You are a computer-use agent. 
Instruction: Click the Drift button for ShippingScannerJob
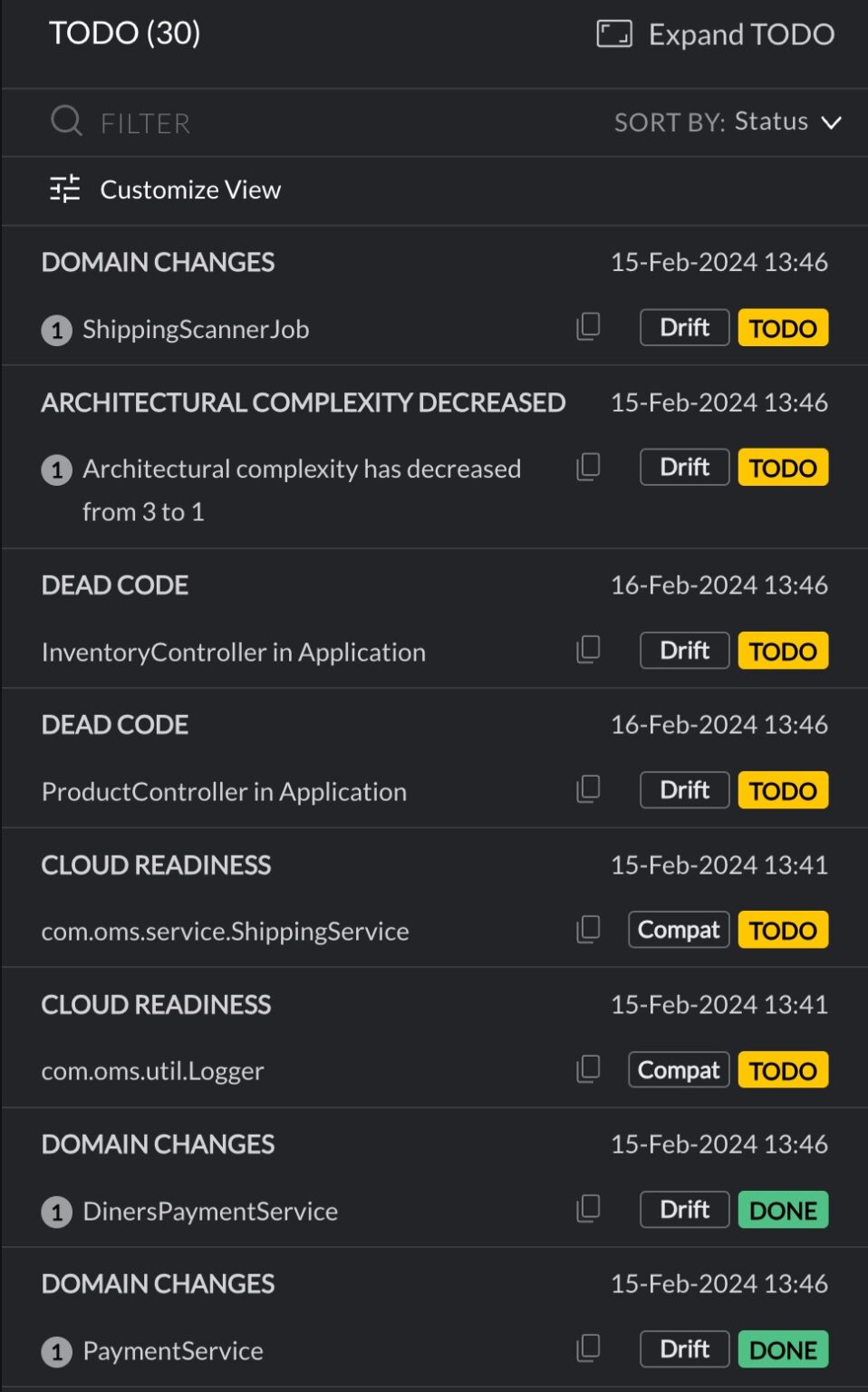(x=684, y=327)
